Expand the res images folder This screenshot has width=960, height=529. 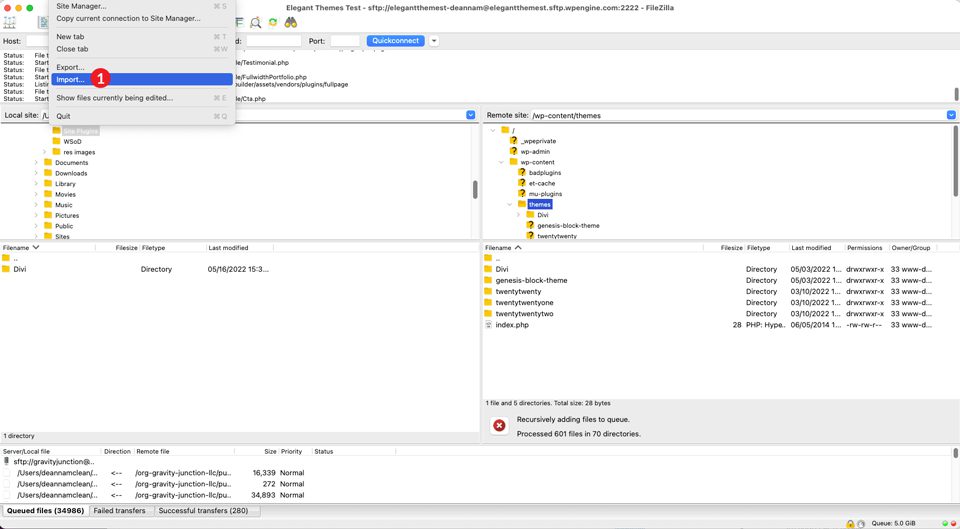45,152
